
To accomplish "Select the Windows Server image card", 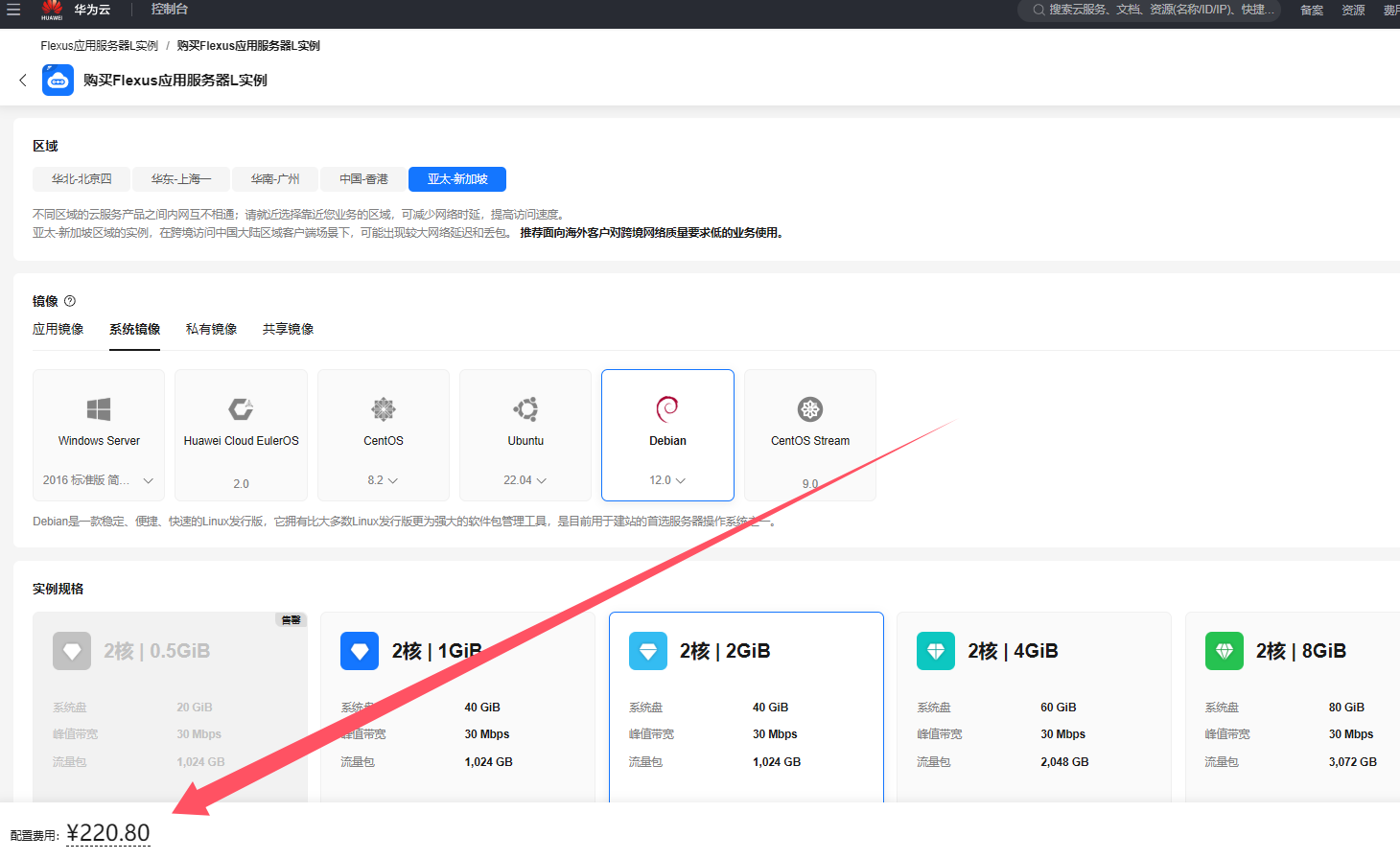I will (99, 435).
